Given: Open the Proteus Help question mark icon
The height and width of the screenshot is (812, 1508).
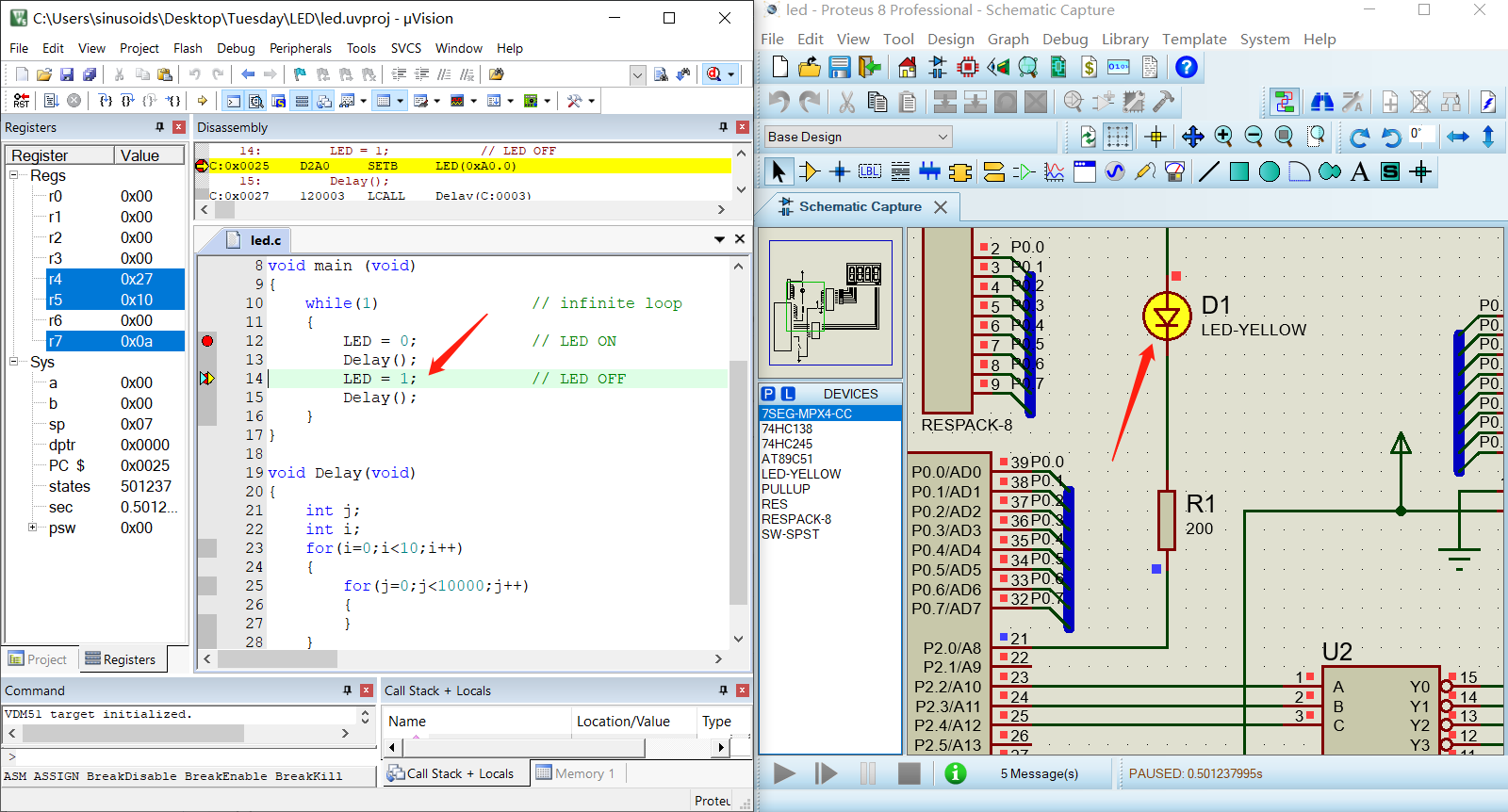Looking at the screenshot, I should (1187, 67).
